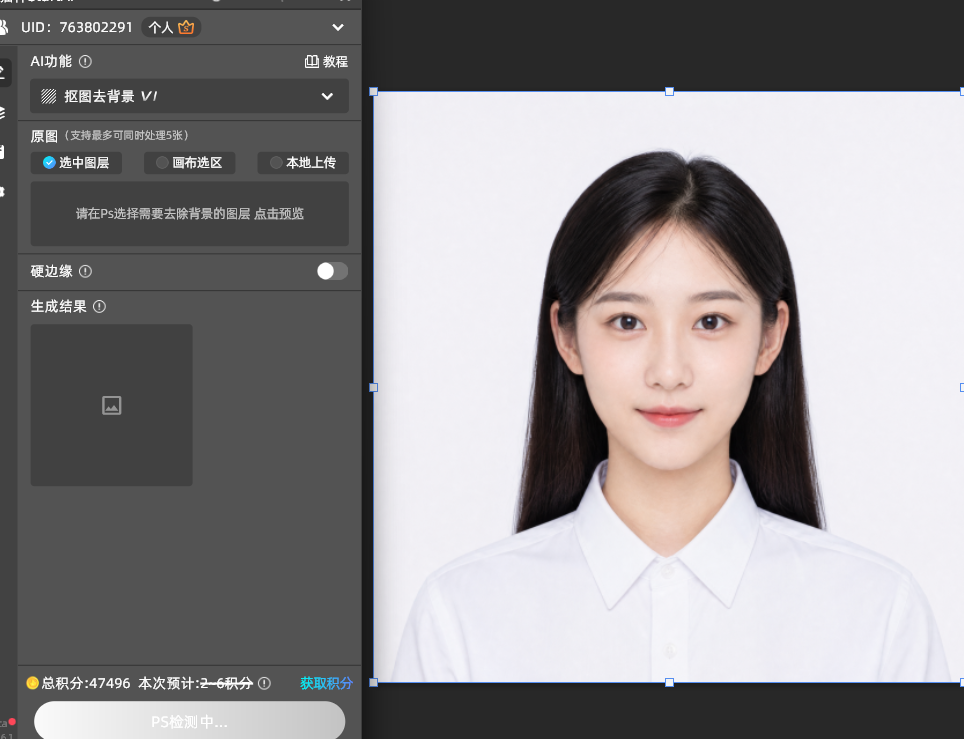Click the PS检测中... button

coord(189,721)
